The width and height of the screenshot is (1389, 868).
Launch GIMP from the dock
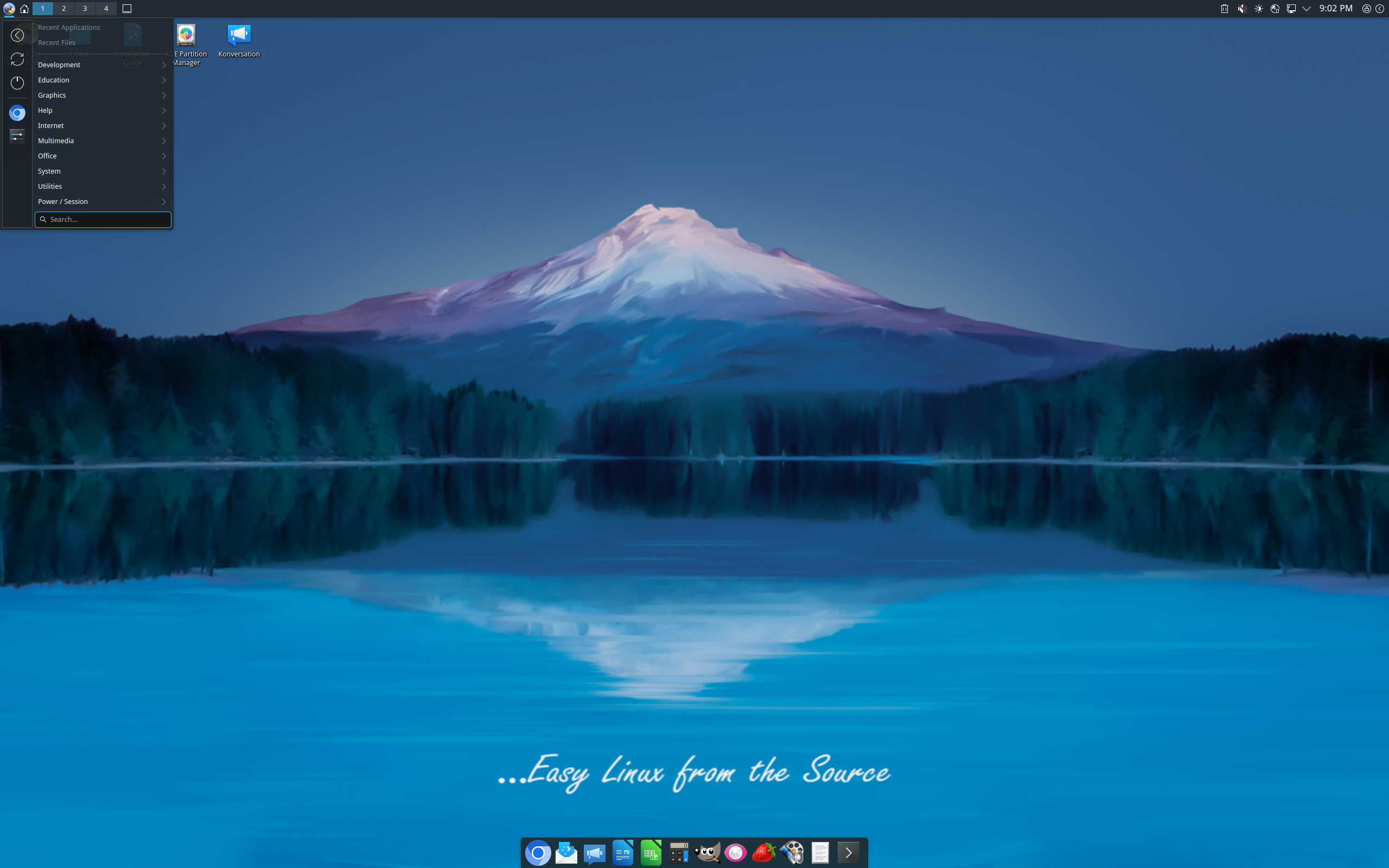click(x=707, y=853)
